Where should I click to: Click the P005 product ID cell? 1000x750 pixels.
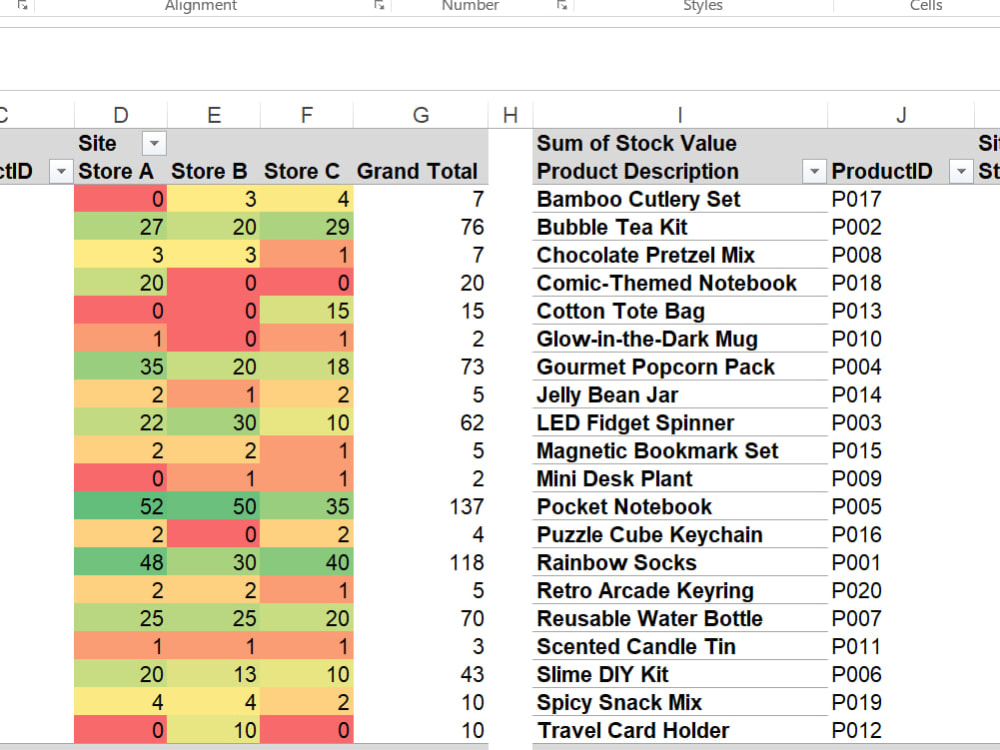click(901, 507)
